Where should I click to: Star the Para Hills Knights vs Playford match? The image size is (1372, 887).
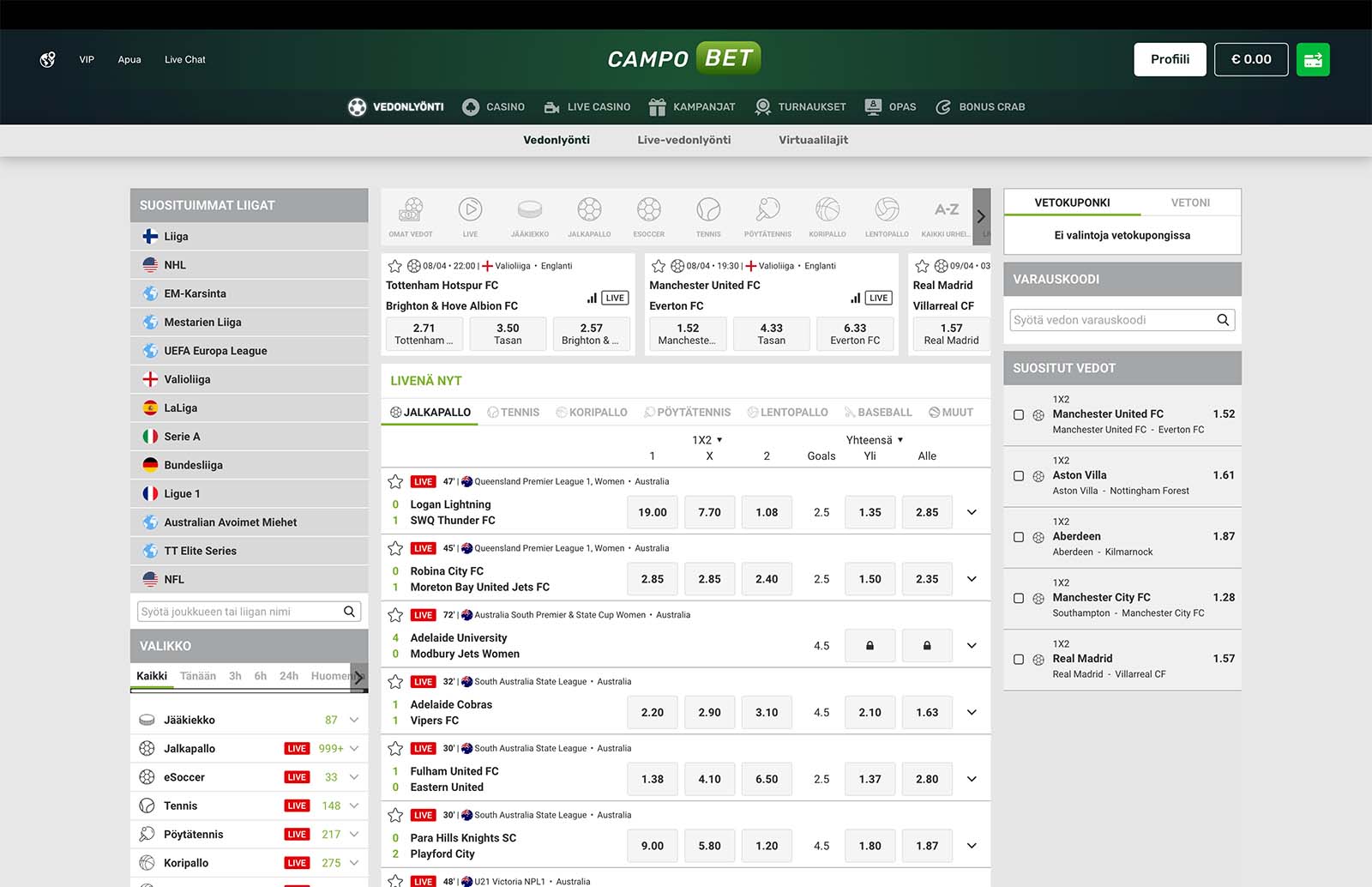[395, 815]
